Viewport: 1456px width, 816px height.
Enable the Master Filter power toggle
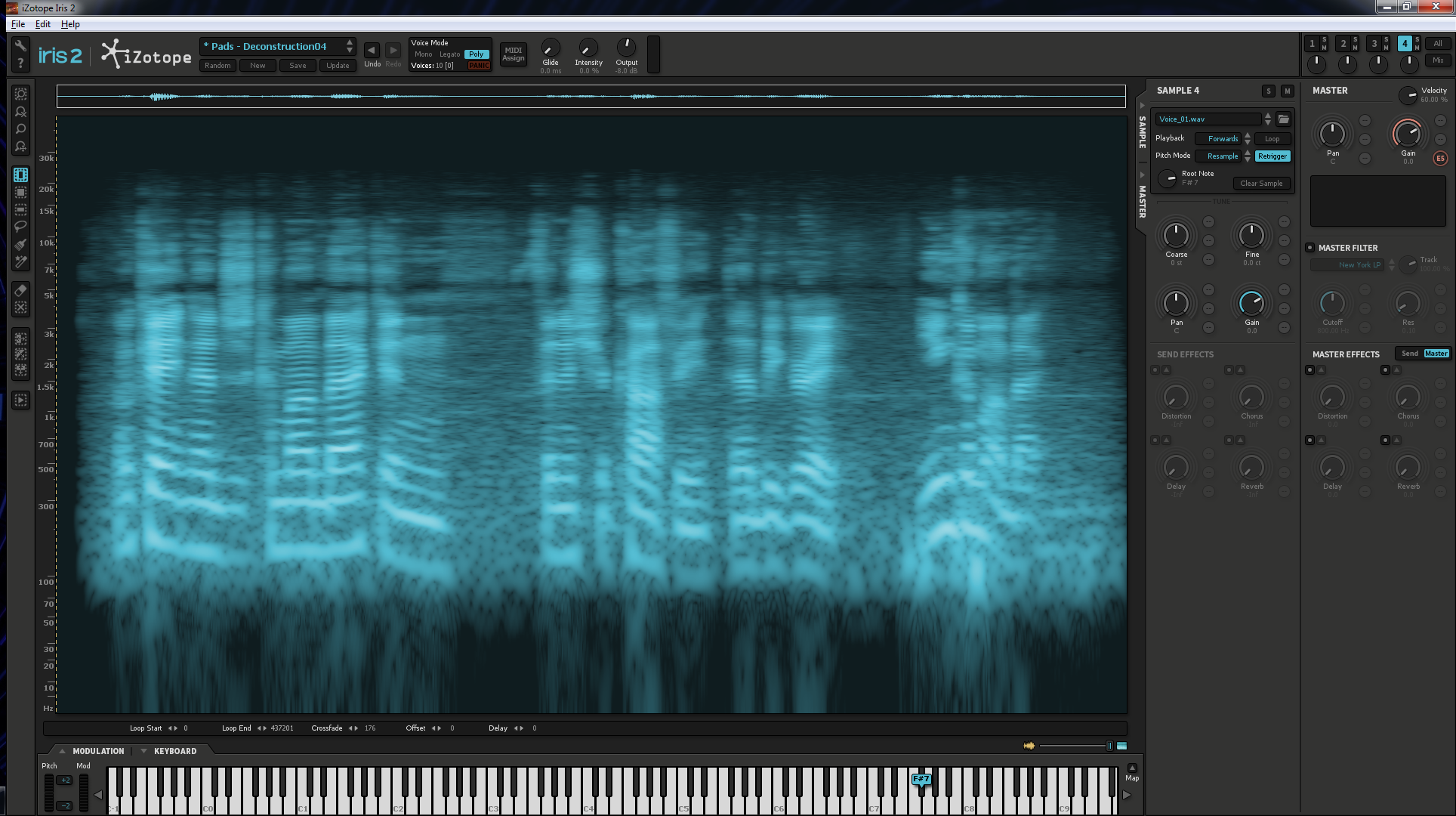pos(1310,248)
